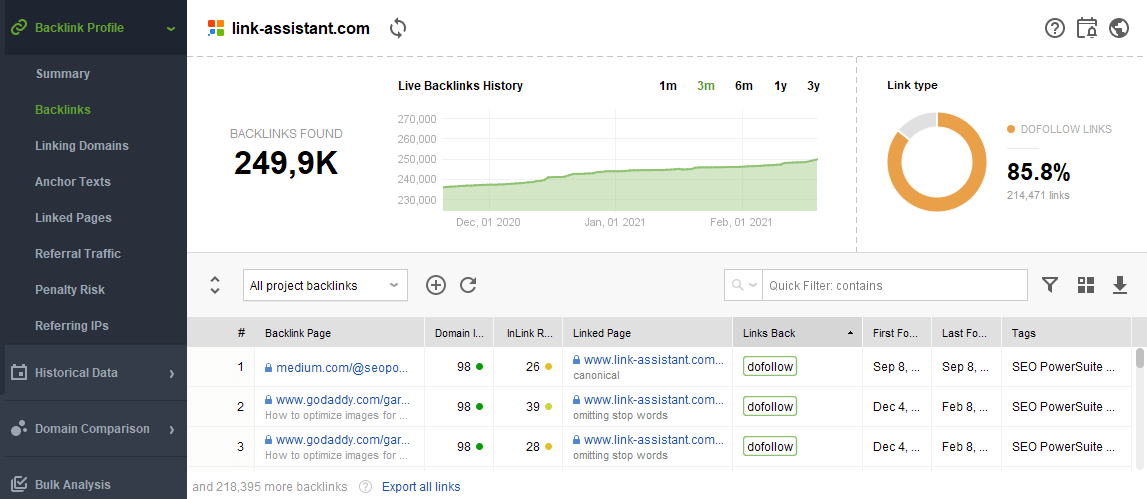Open Bulk Analysis module
1147x499 pixels.
point(72,484)
